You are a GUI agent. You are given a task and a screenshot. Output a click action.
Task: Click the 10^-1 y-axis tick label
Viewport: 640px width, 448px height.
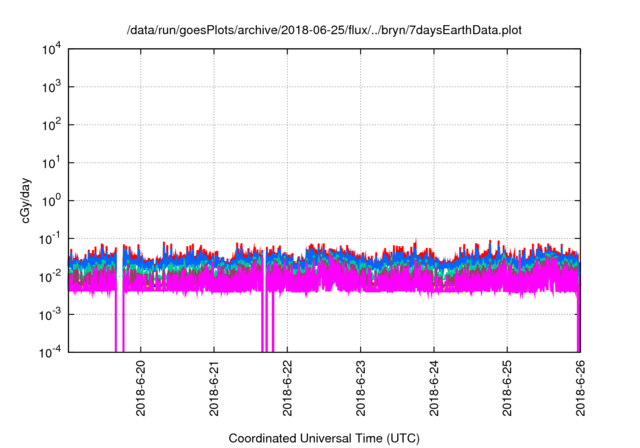click(50, 239)
